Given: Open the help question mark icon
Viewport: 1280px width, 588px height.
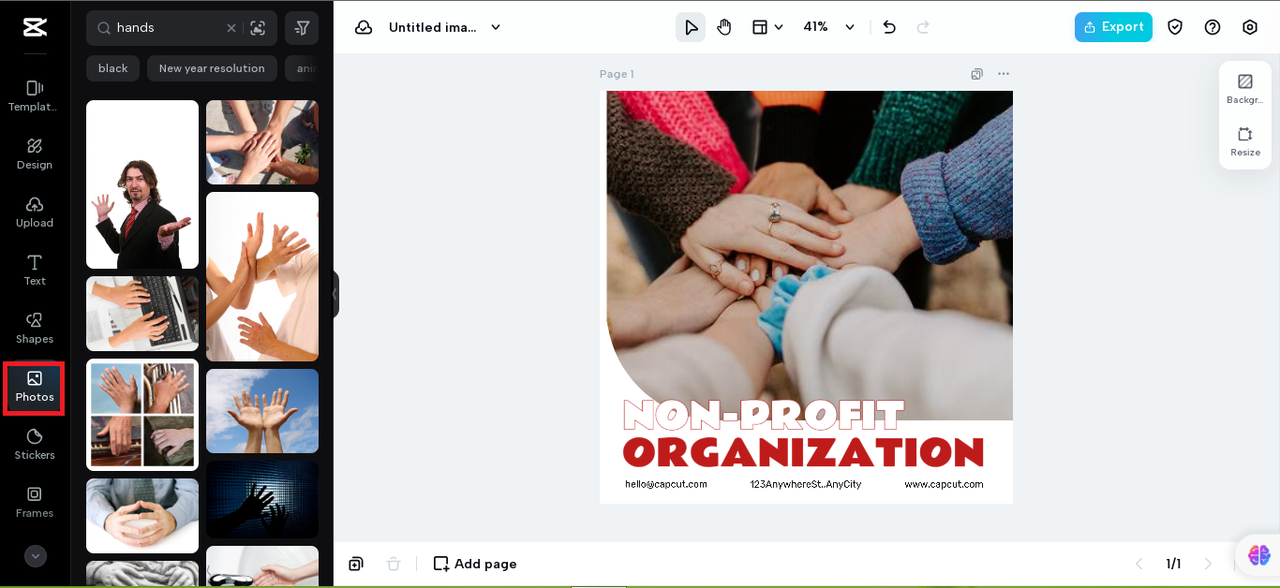Looking at the screenshot, I should point(1212,27).
